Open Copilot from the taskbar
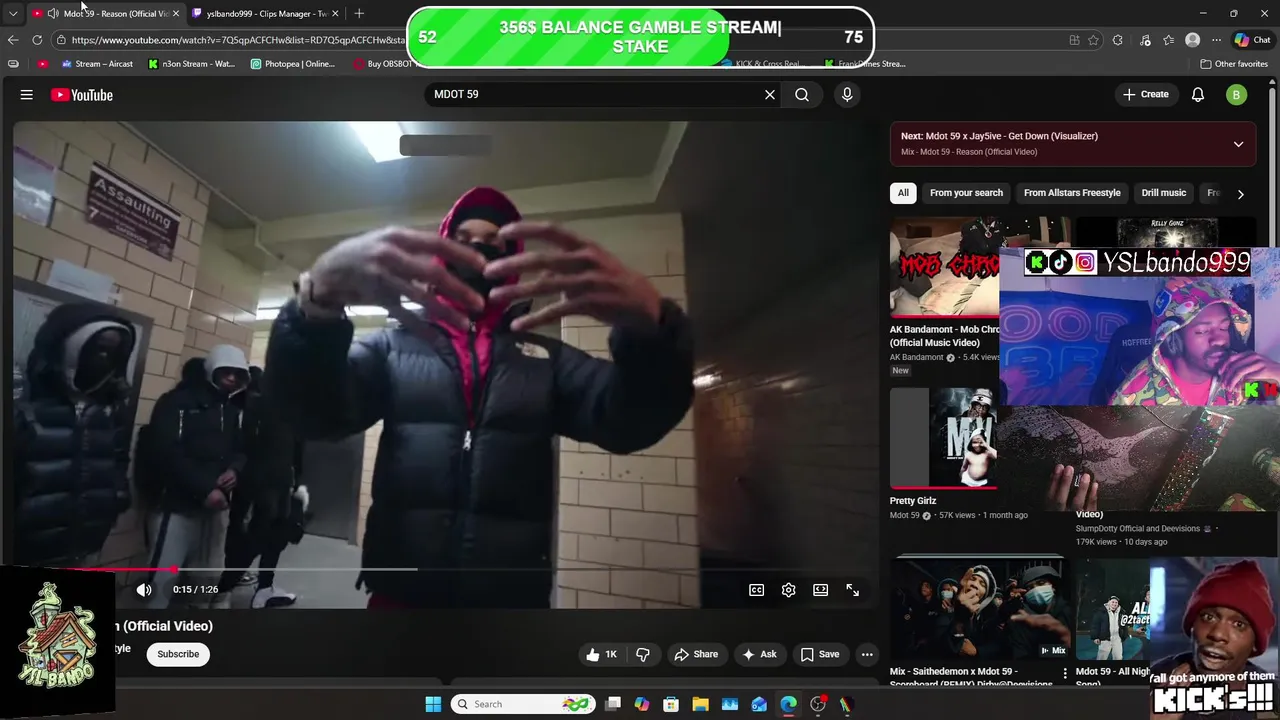Image resolution: width=1280 pixels, height=720 pixels. [x=642, y=704]
